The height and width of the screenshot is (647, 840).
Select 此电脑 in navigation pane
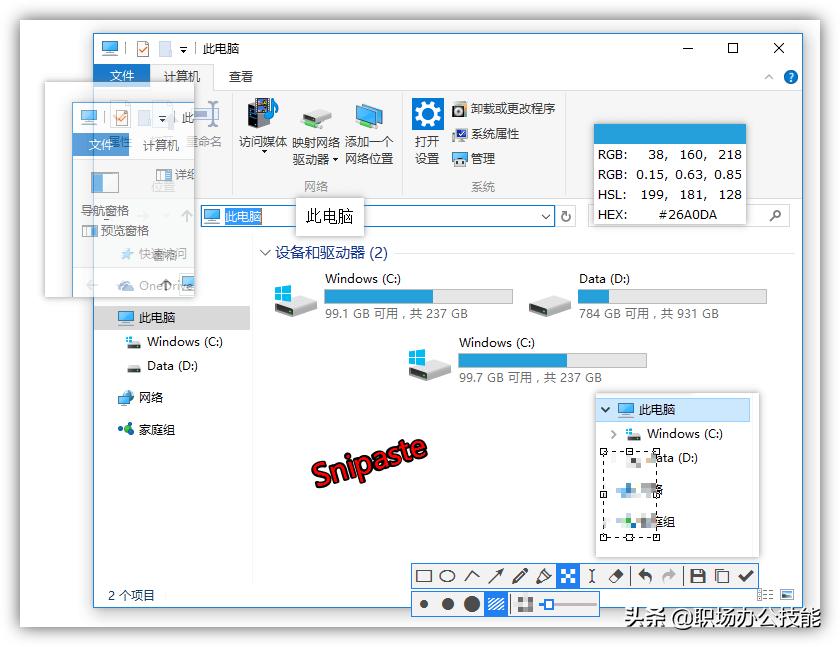172,318
